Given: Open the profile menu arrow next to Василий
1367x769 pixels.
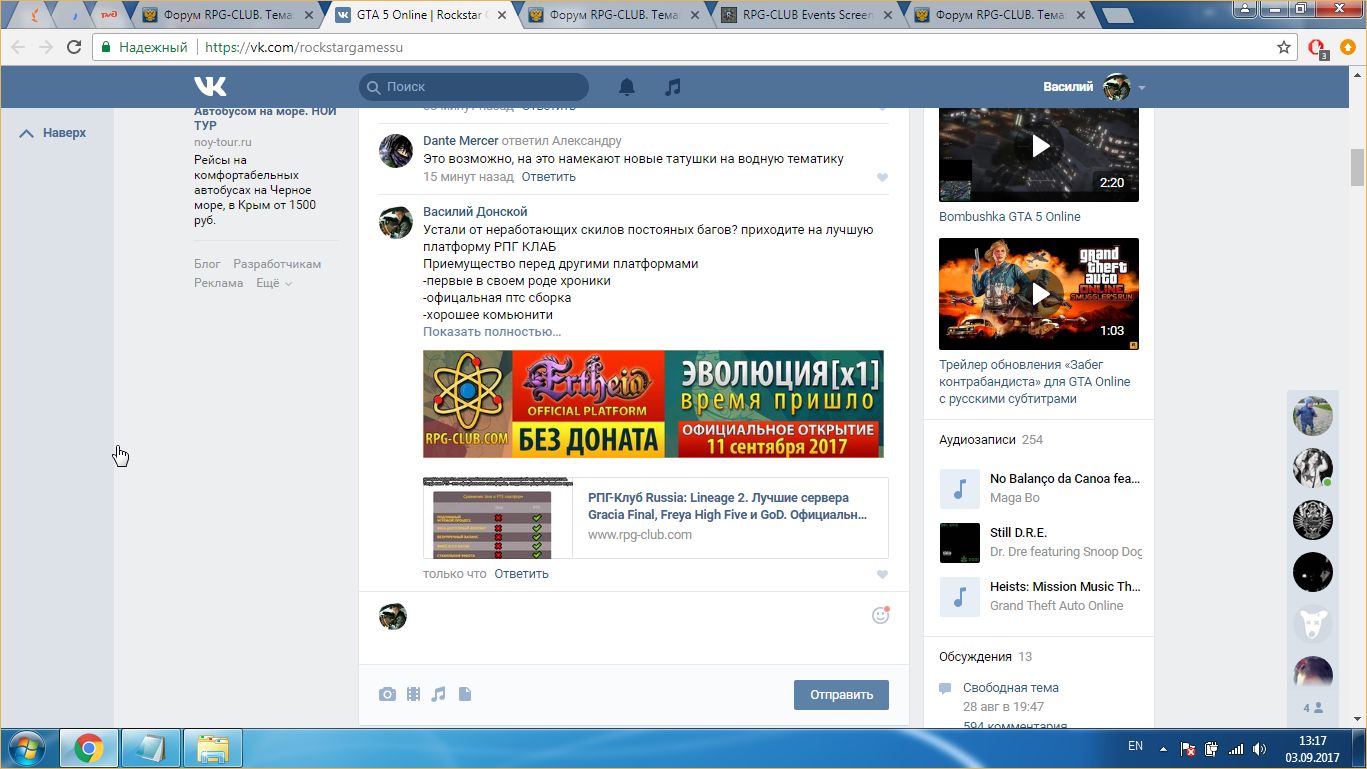Looking at the screenshot, I should (1142, 88).
